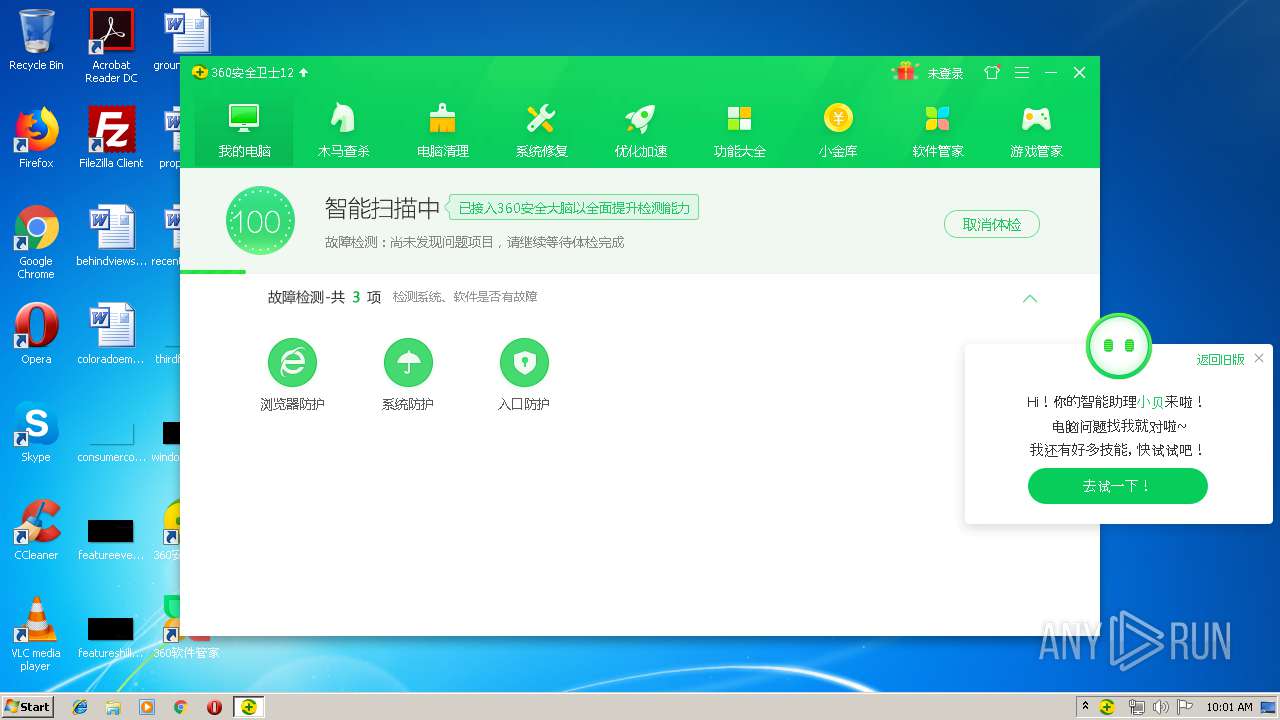Open the behindviews Word document icon
The width and height of the screenshot is (1280, 720).
pos(111,236)
